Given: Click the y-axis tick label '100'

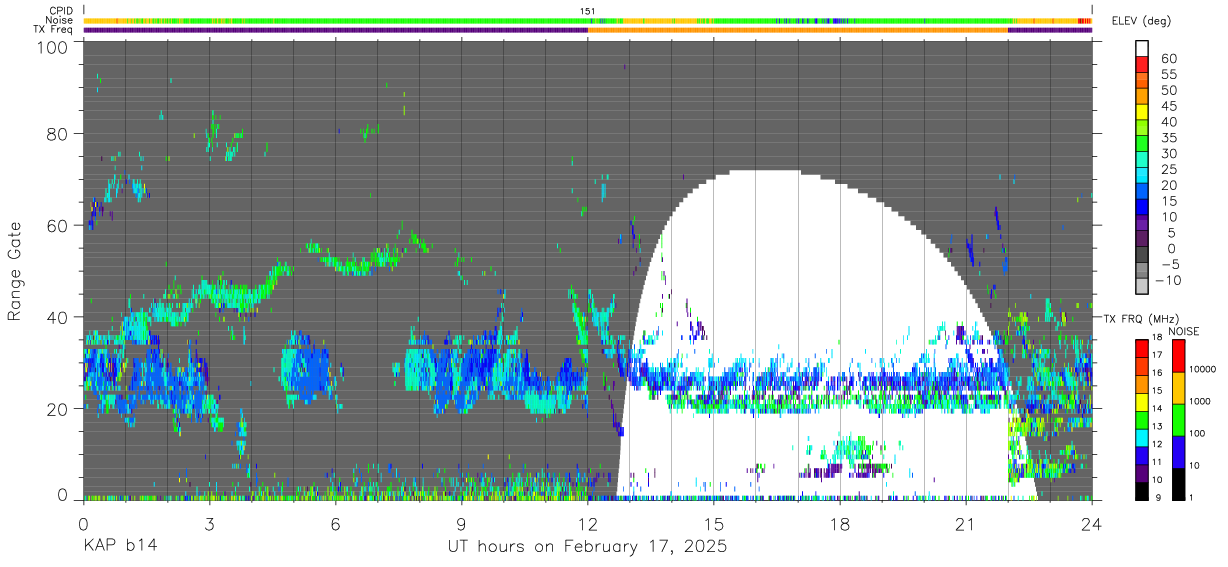Looking at the screenshot, I should click(x=54, y=48).
